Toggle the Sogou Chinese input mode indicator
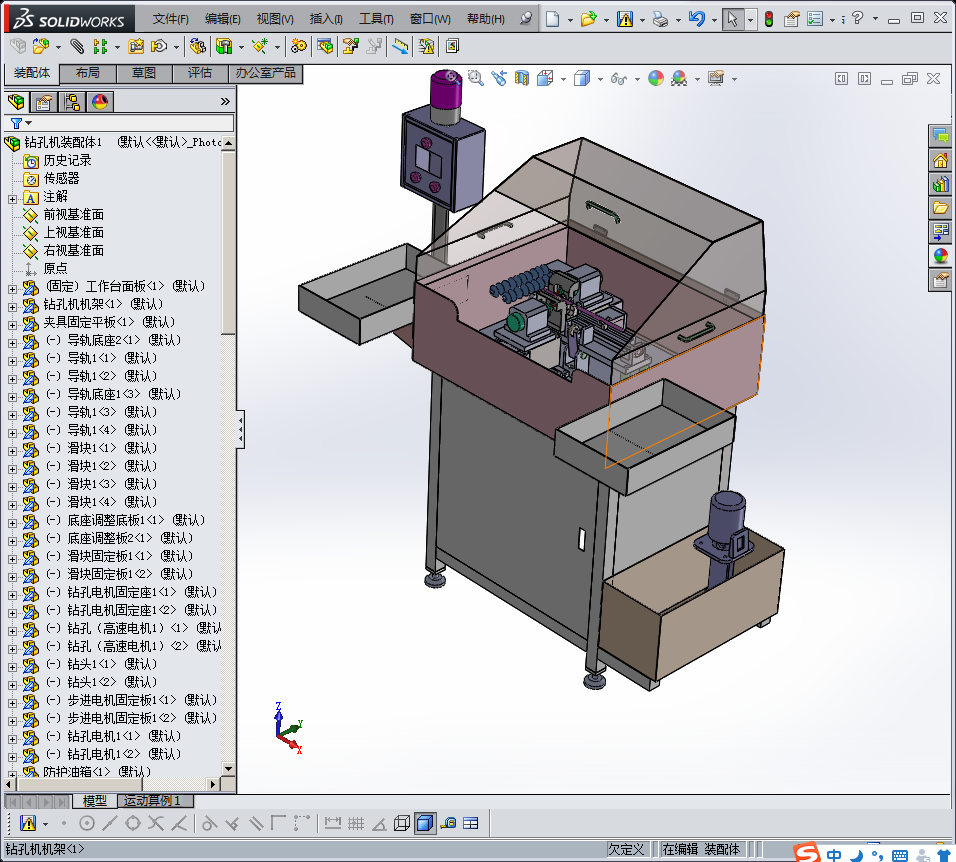956x862 pixels. pyautogui.click(x=834, y=854)
